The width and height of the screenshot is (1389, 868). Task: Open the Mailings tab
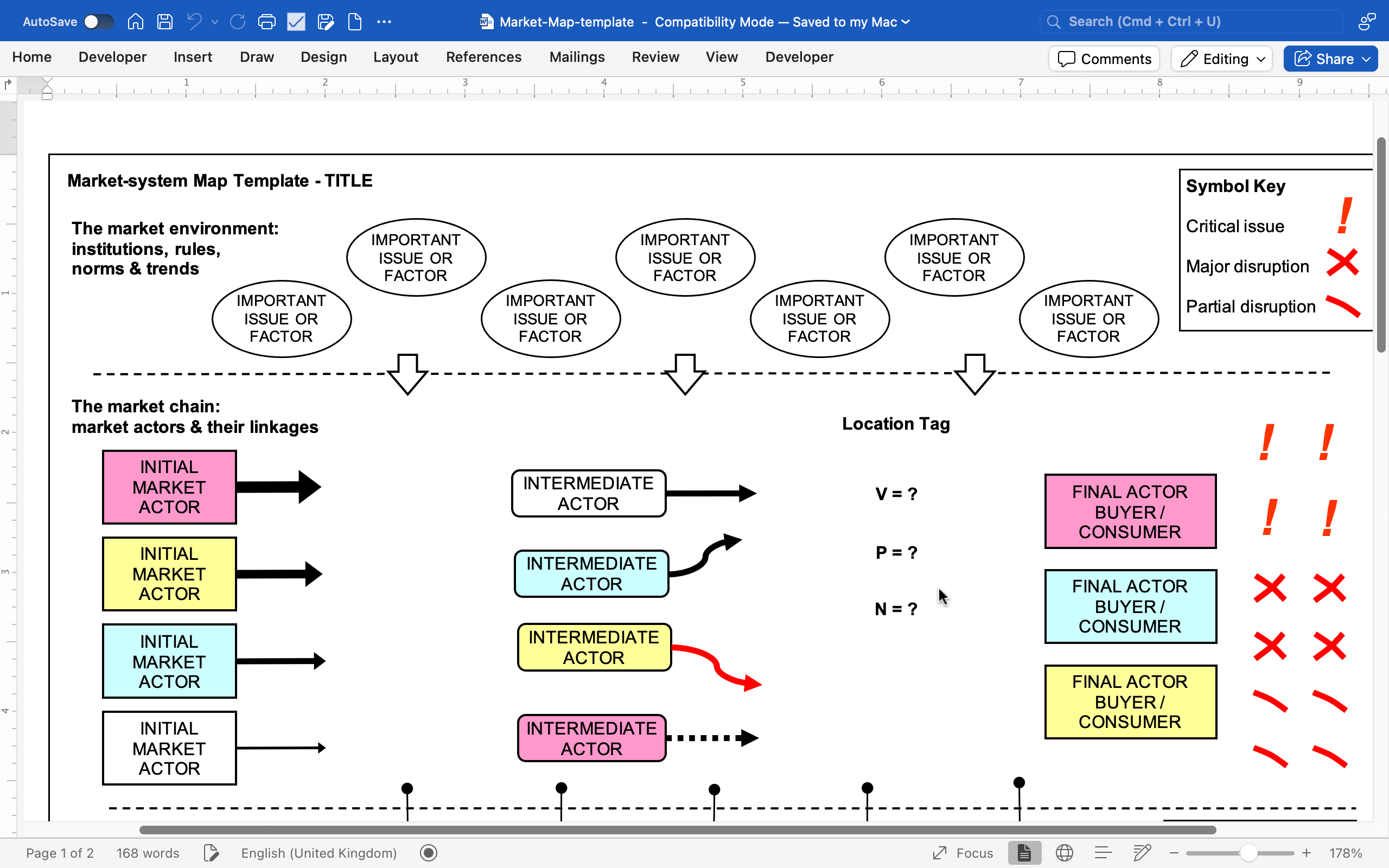point(577,57)
